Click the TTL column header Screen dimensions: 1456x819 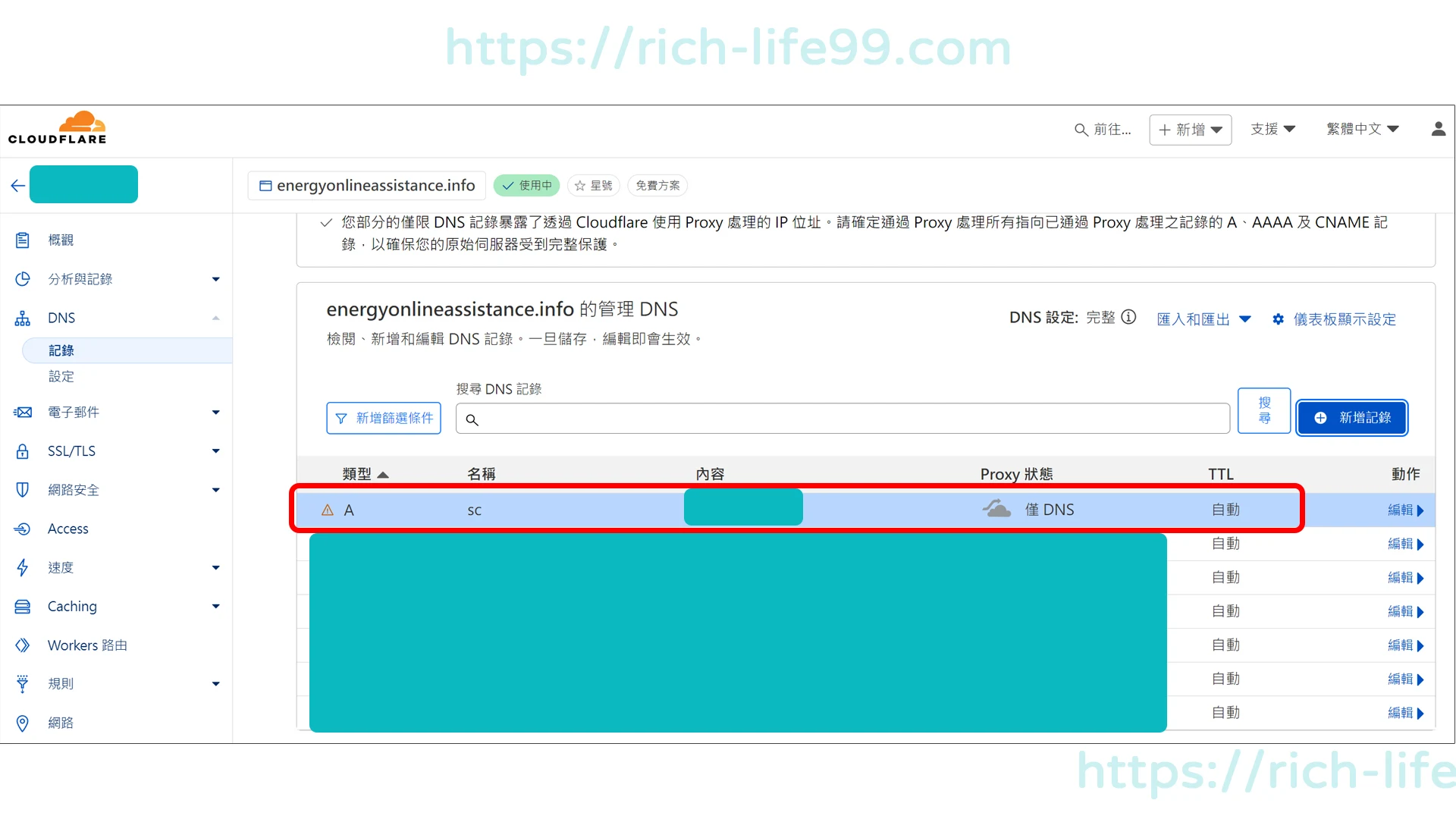click(1221, 474)
